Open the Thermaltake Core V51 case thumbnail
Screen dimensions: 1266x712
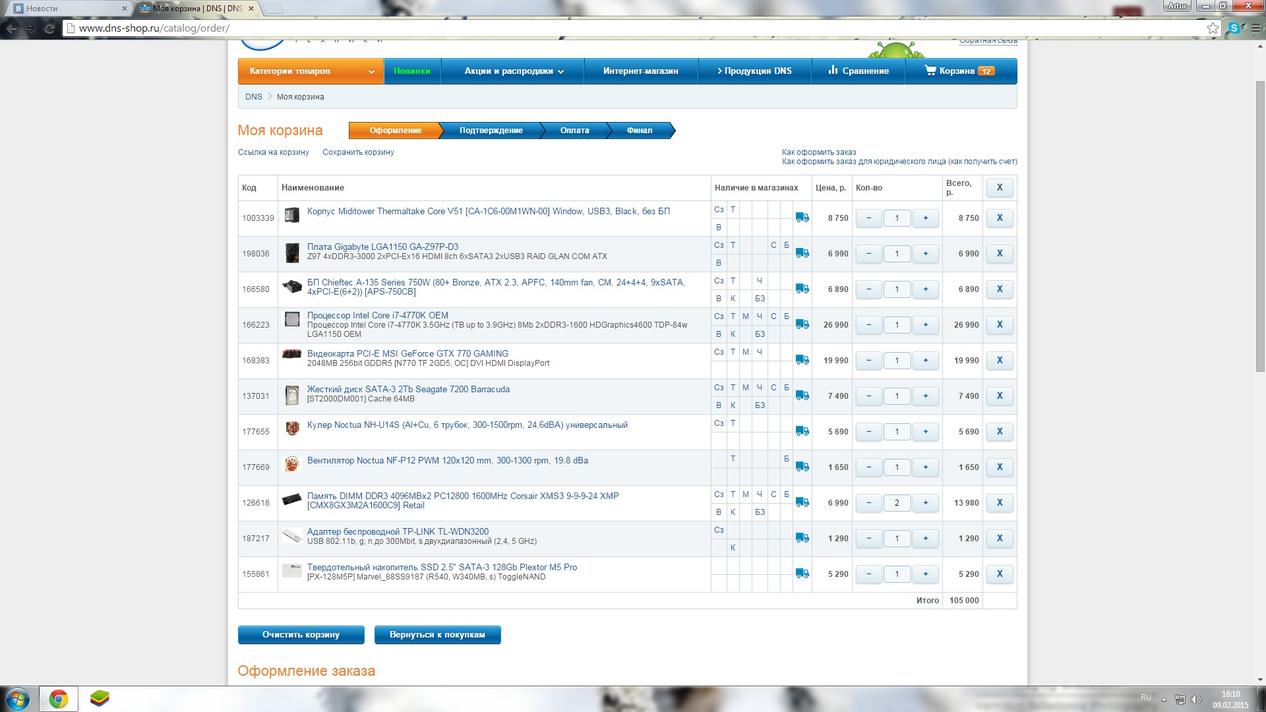tap(292, 215)
